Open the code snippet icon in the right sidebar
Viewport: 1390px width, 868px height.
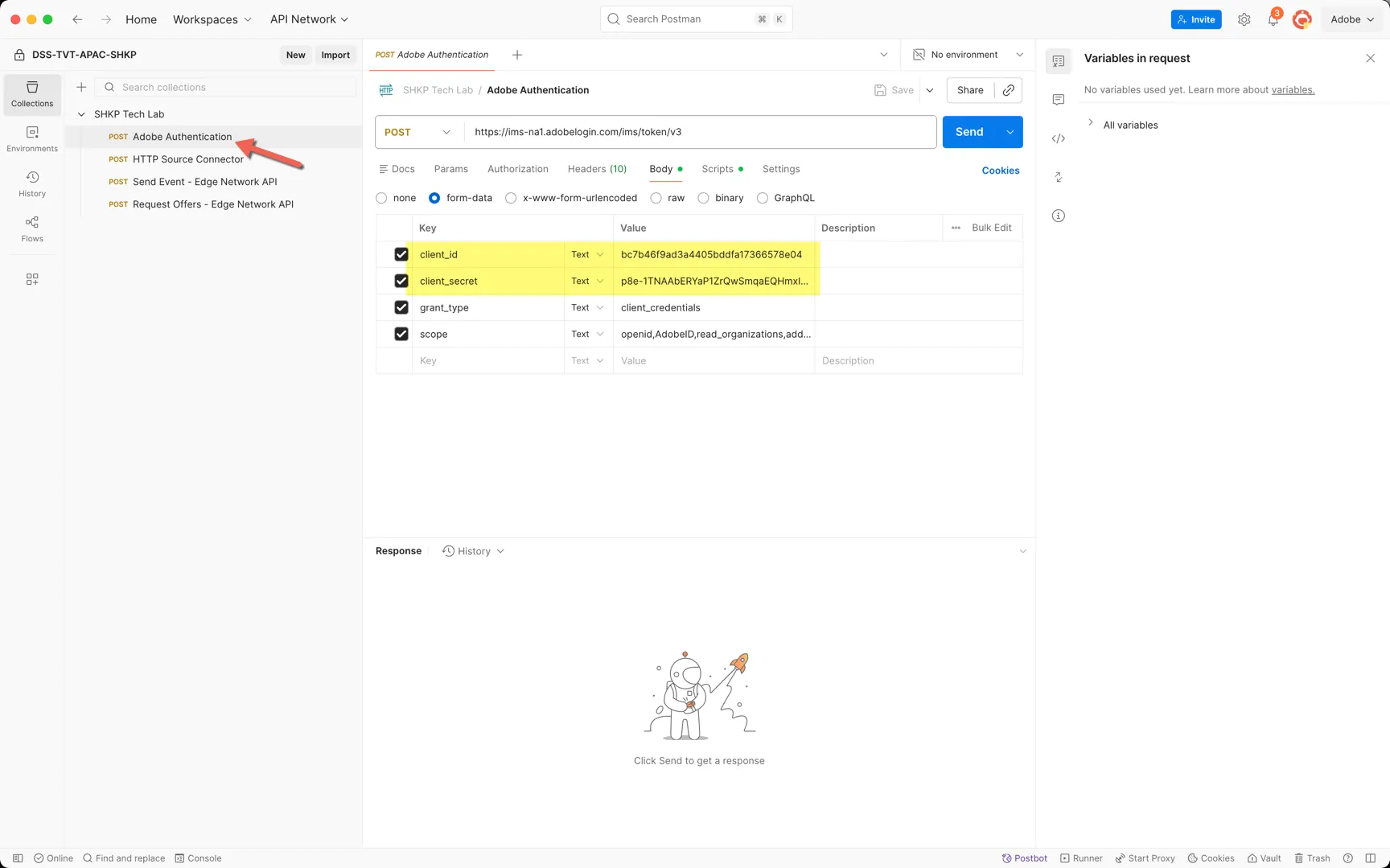click(1059, 138)
